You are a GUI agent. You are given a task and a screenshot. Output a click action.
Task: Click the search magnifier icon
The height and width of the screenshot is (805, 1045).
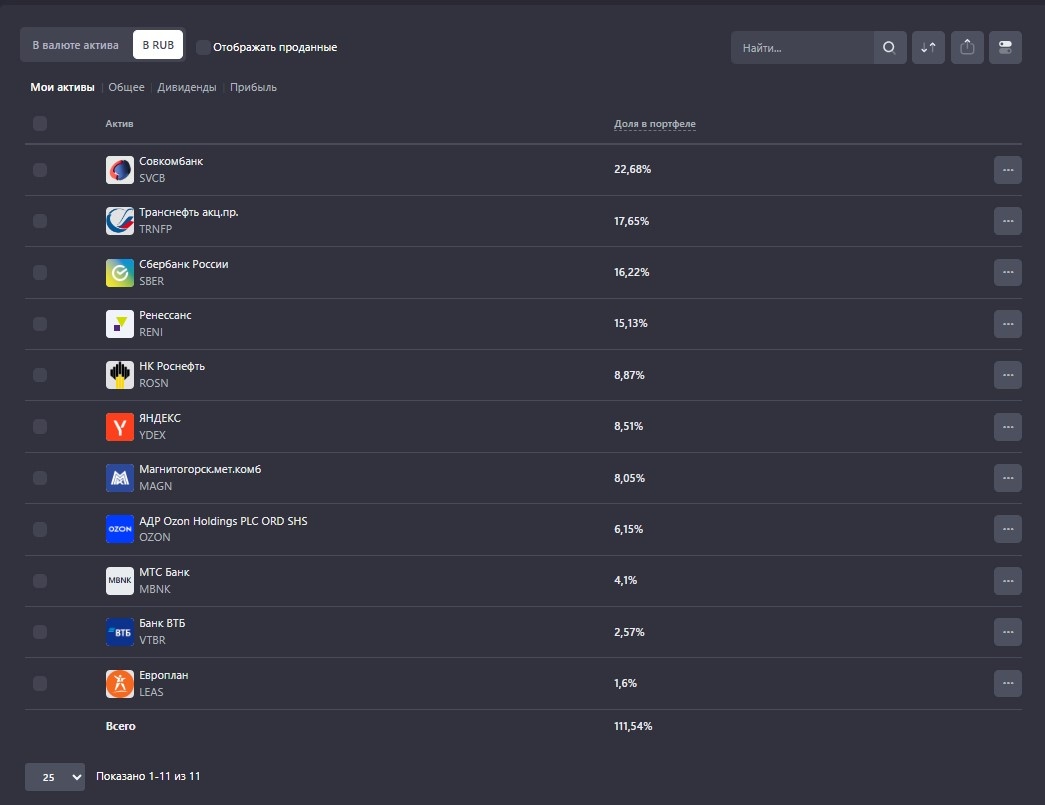889,47
